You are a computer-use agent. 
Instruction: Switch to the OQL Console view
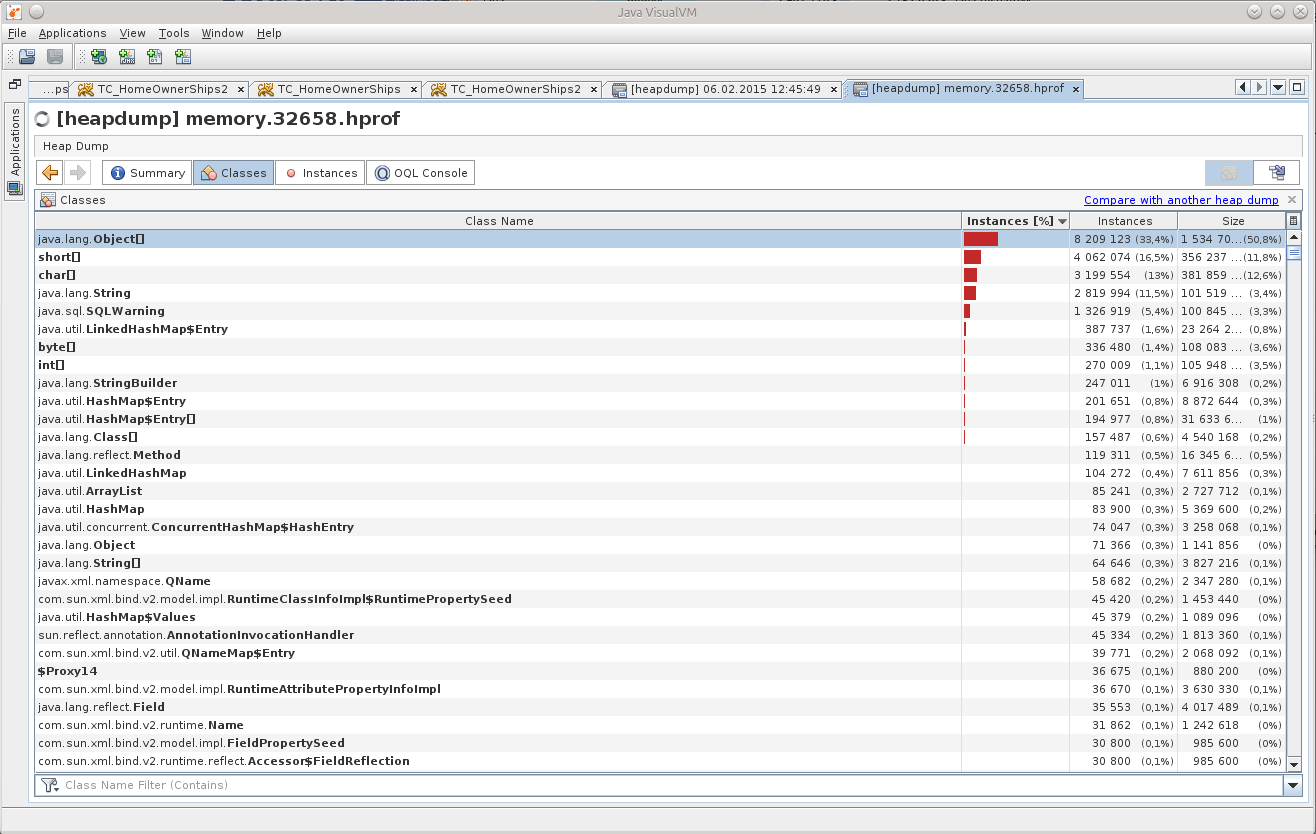[420, 173]
